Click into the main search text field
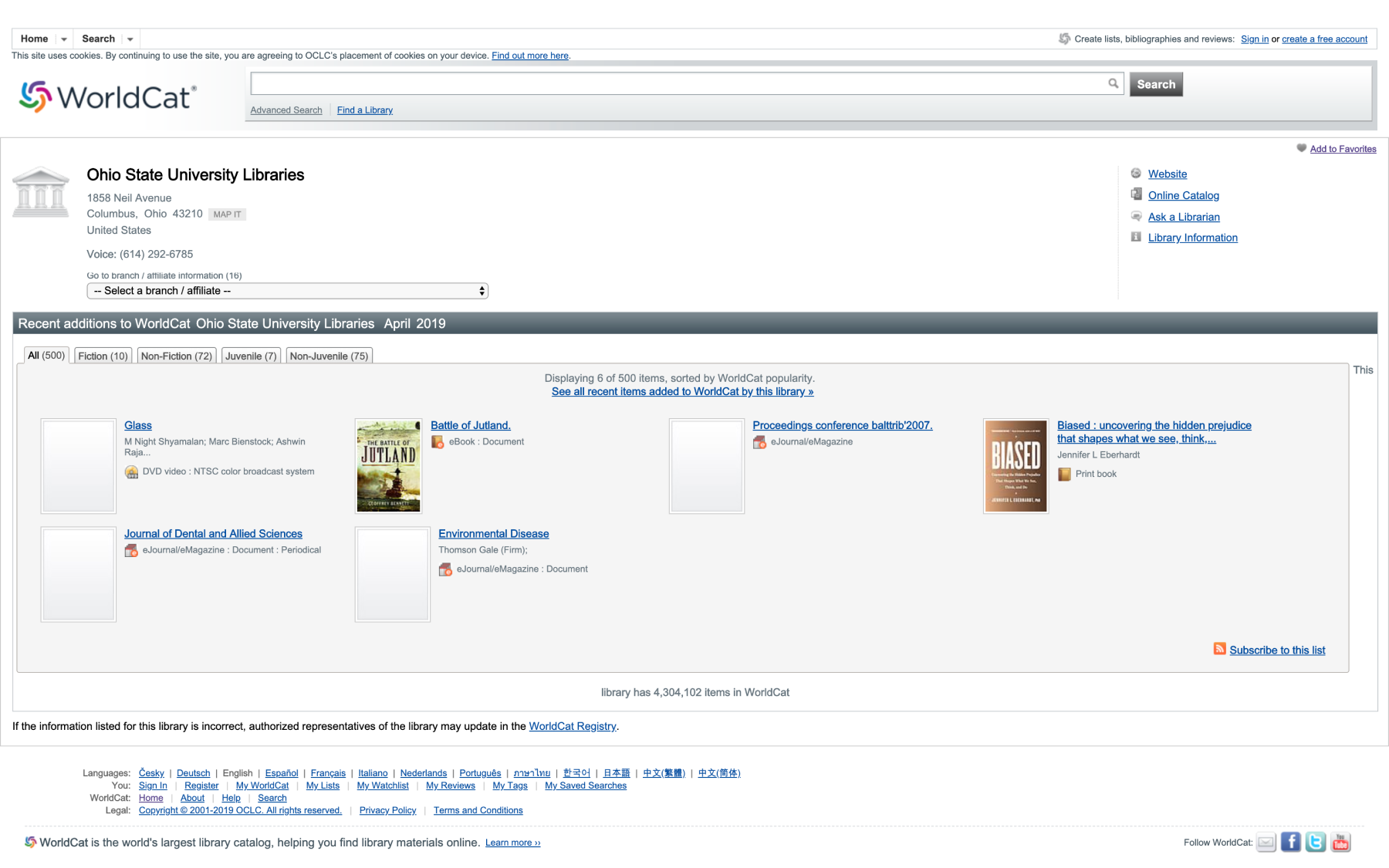Image resolution: width=1389 pixels, height=868 pixels. [679, 83]
